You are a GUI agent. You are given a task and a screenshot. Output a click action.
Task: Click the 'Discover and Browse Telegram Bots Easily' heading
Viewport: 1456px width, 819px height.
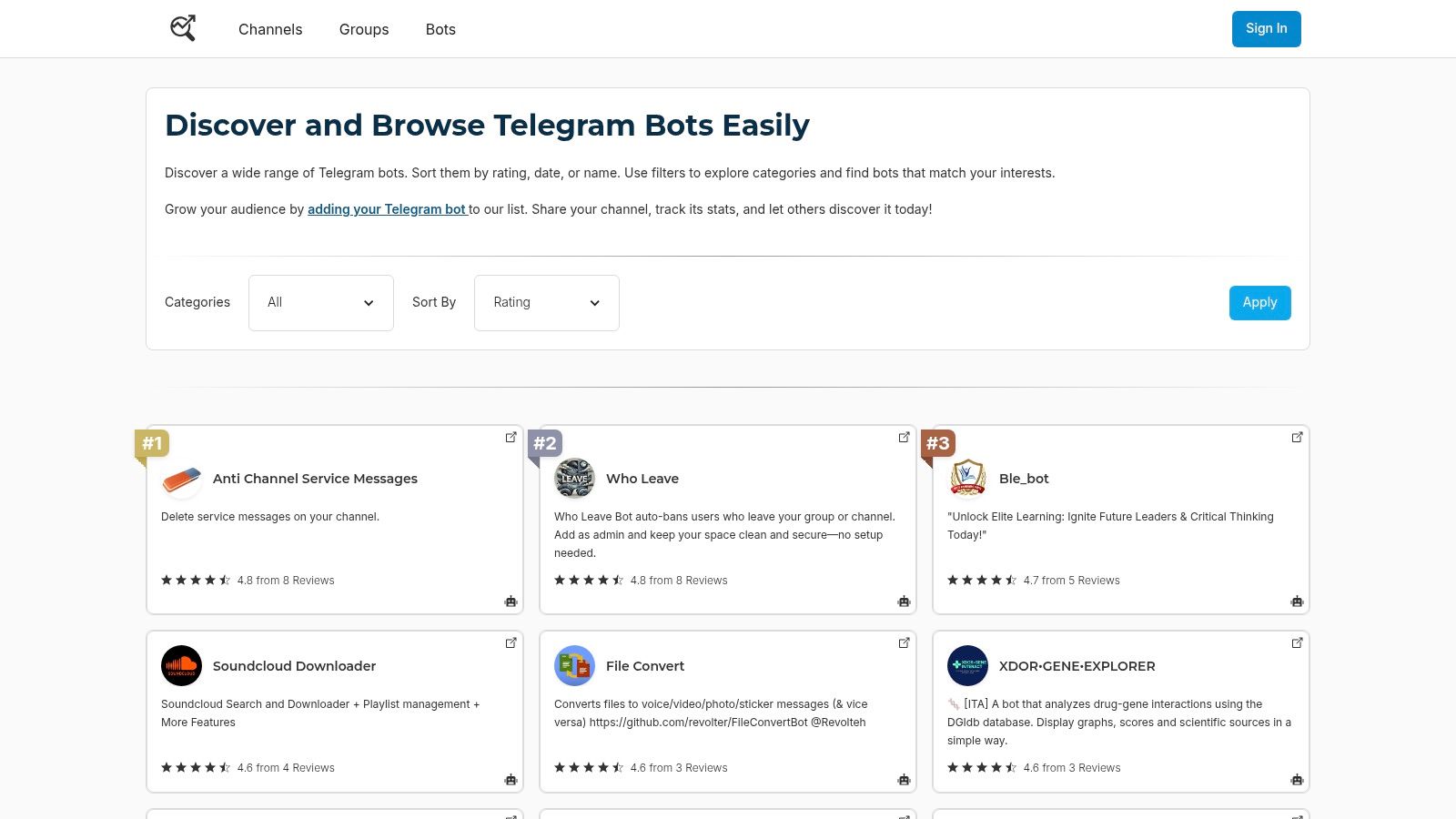487,125
